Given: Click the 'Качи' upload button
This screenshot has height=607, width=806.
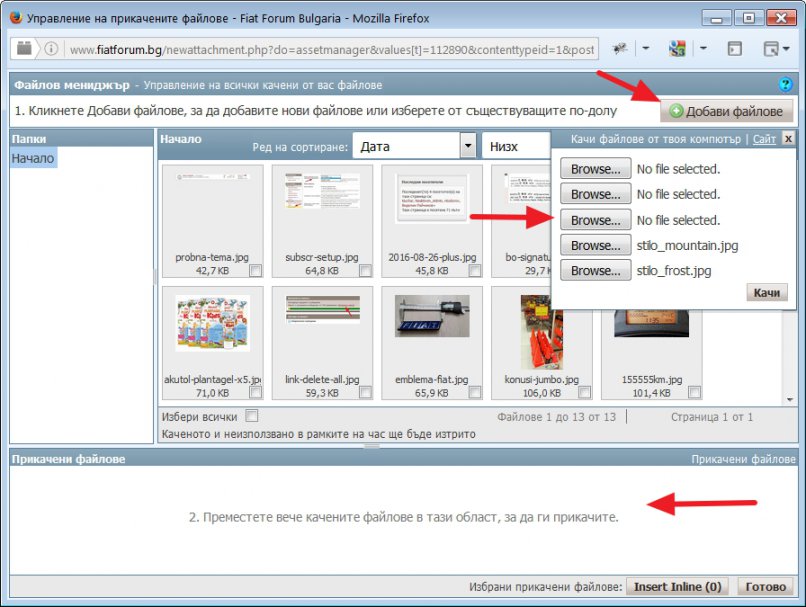Looking at the screenshot, I should pyautogui.click(x=766, y=292).
